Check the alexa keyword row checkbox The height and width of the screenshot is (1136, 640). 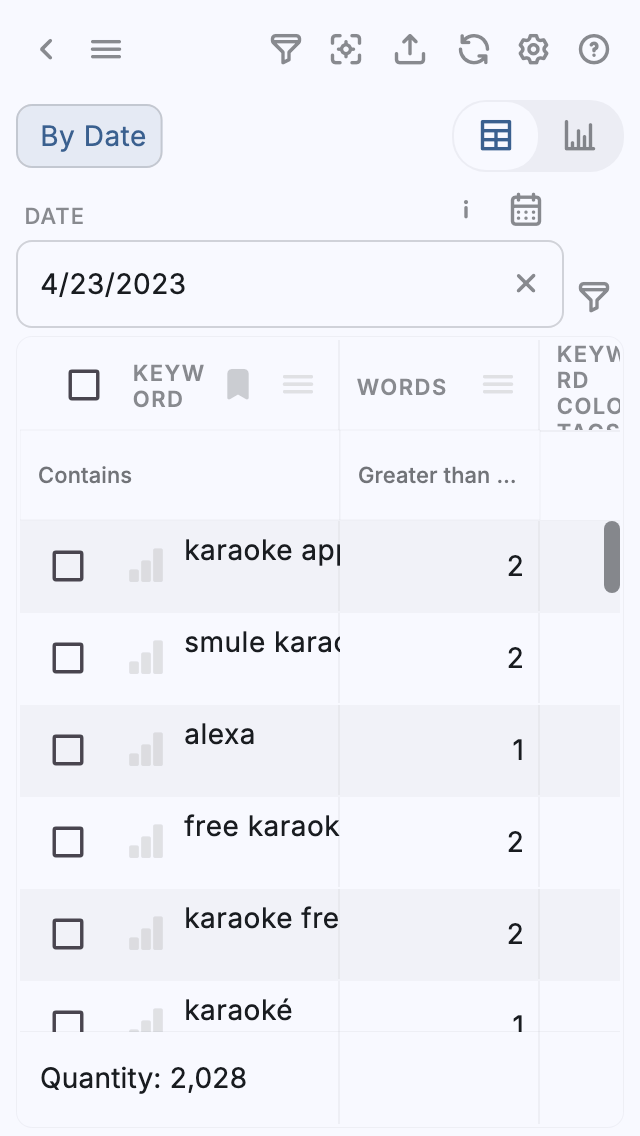point(68,750)
